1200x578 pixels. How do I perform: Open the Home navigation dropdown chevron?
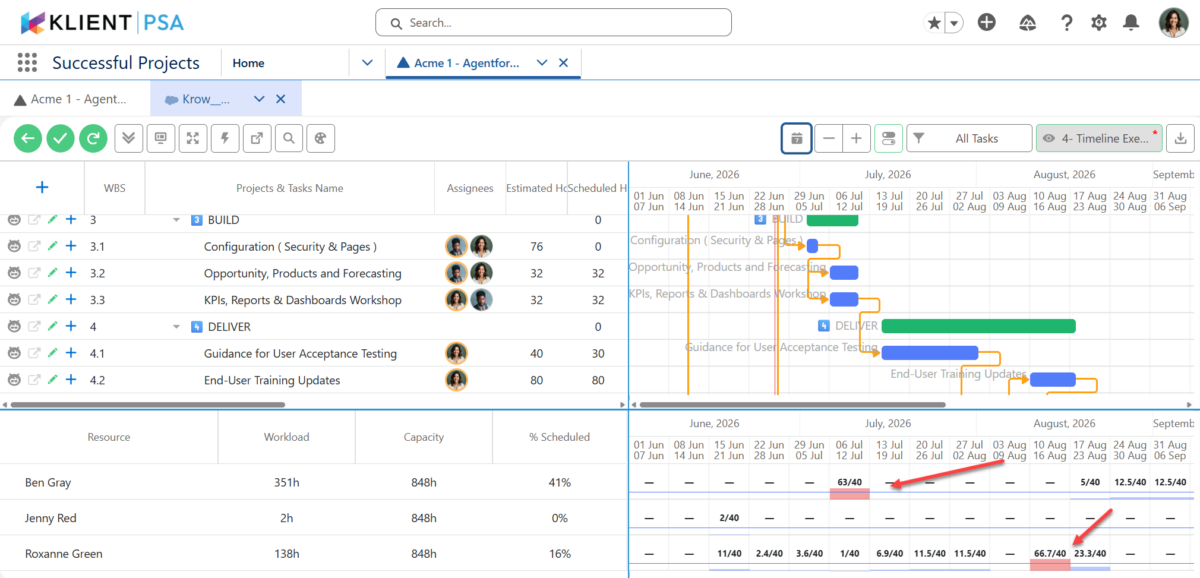(x=366, y=62)
